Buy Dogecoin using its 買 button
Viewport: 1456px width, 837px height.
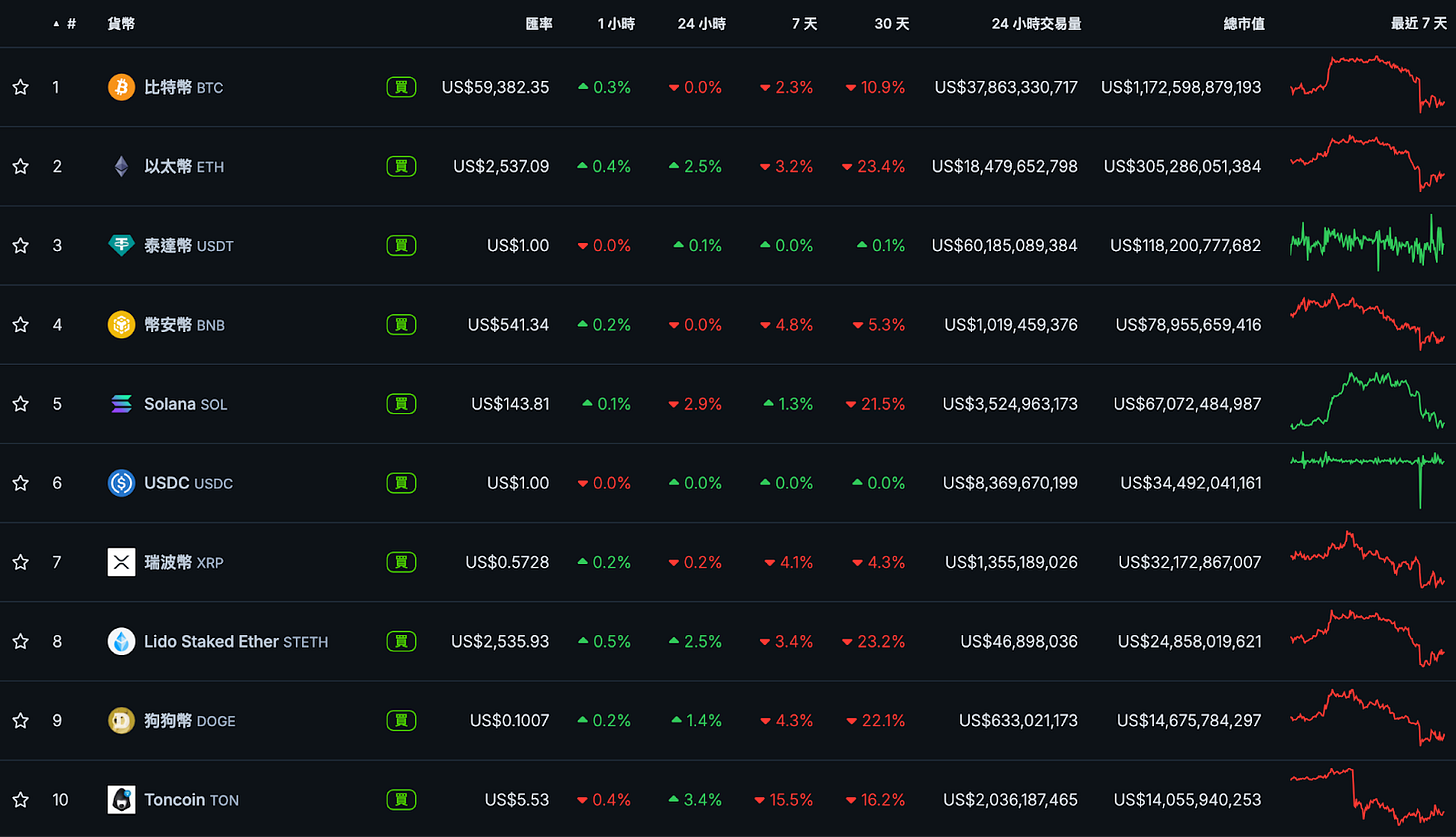pyautogui.click(x=401, y=720)
